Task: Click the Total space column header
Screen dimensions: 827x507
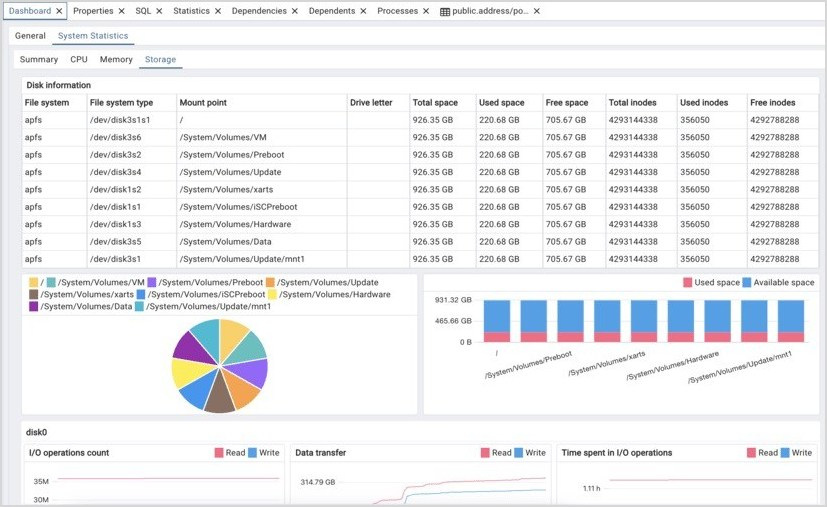Action: [x=435, y=102]
